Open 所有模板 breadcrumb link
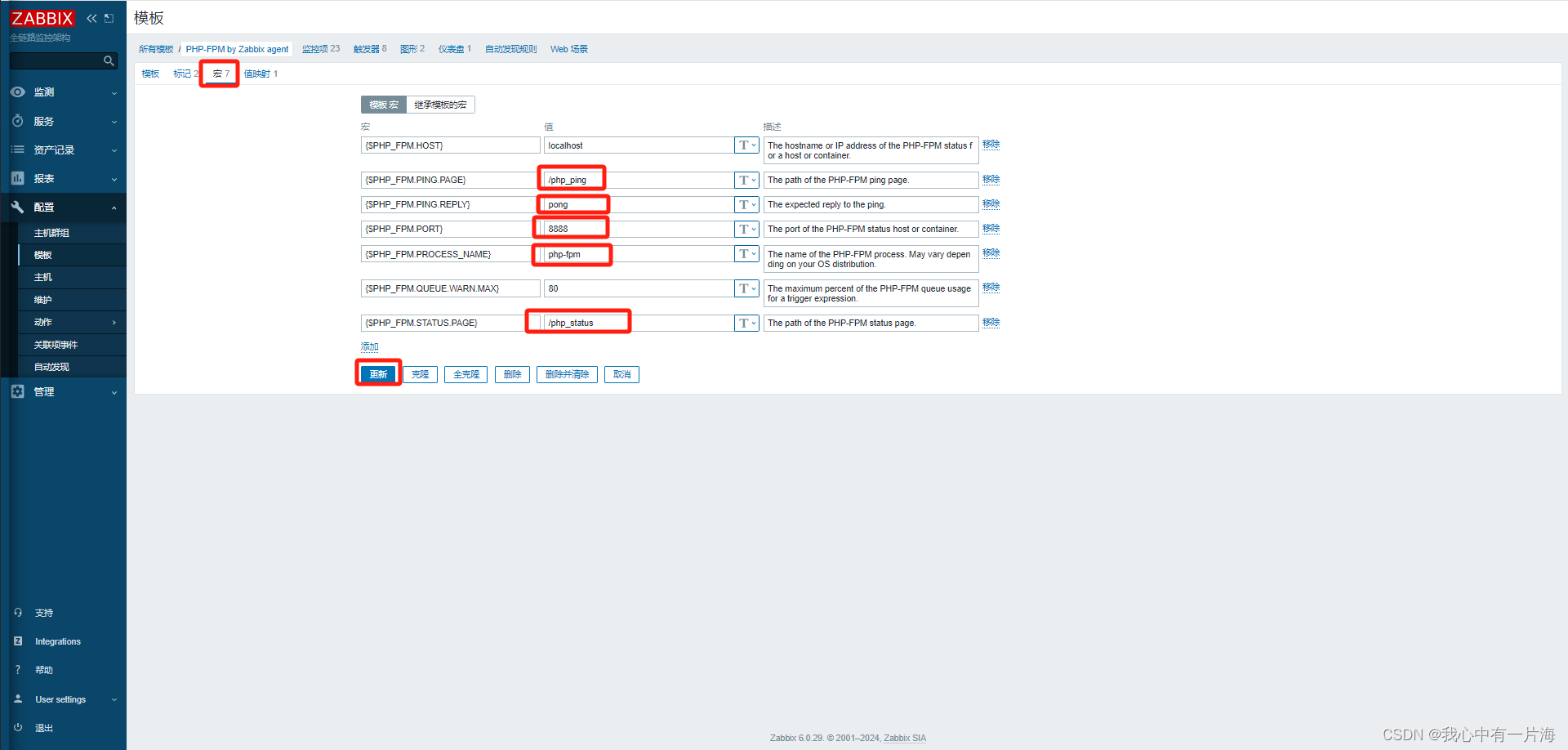Image resolution: width=1568 pixels, height=750 pixels. [156, 49]
